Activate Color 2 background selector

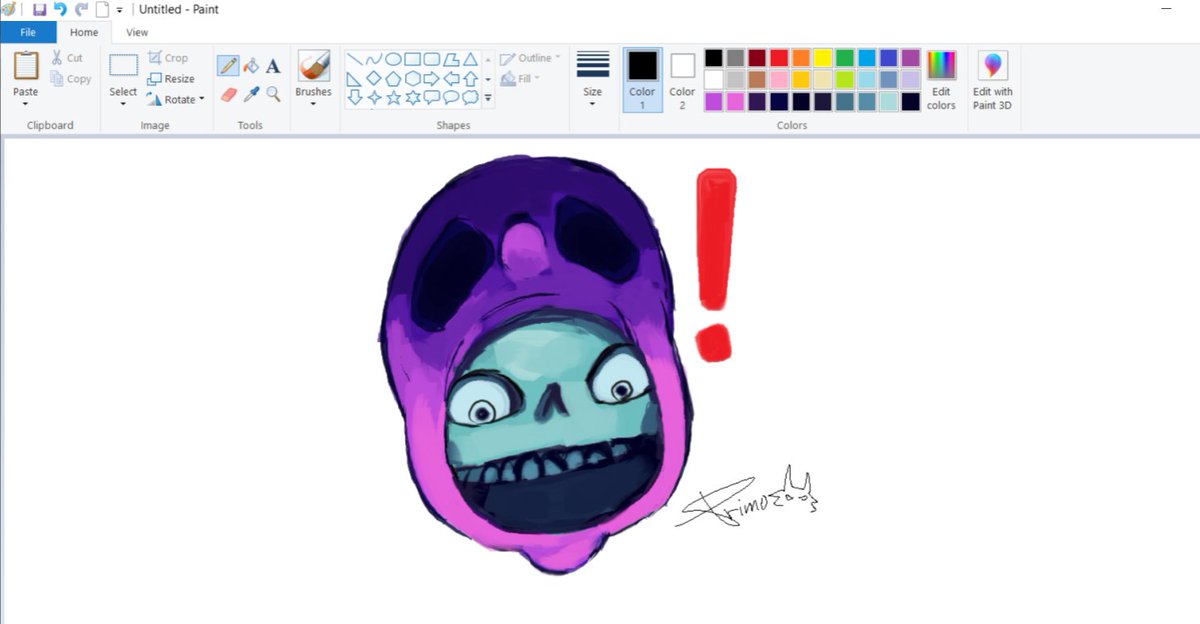(682, 80)
